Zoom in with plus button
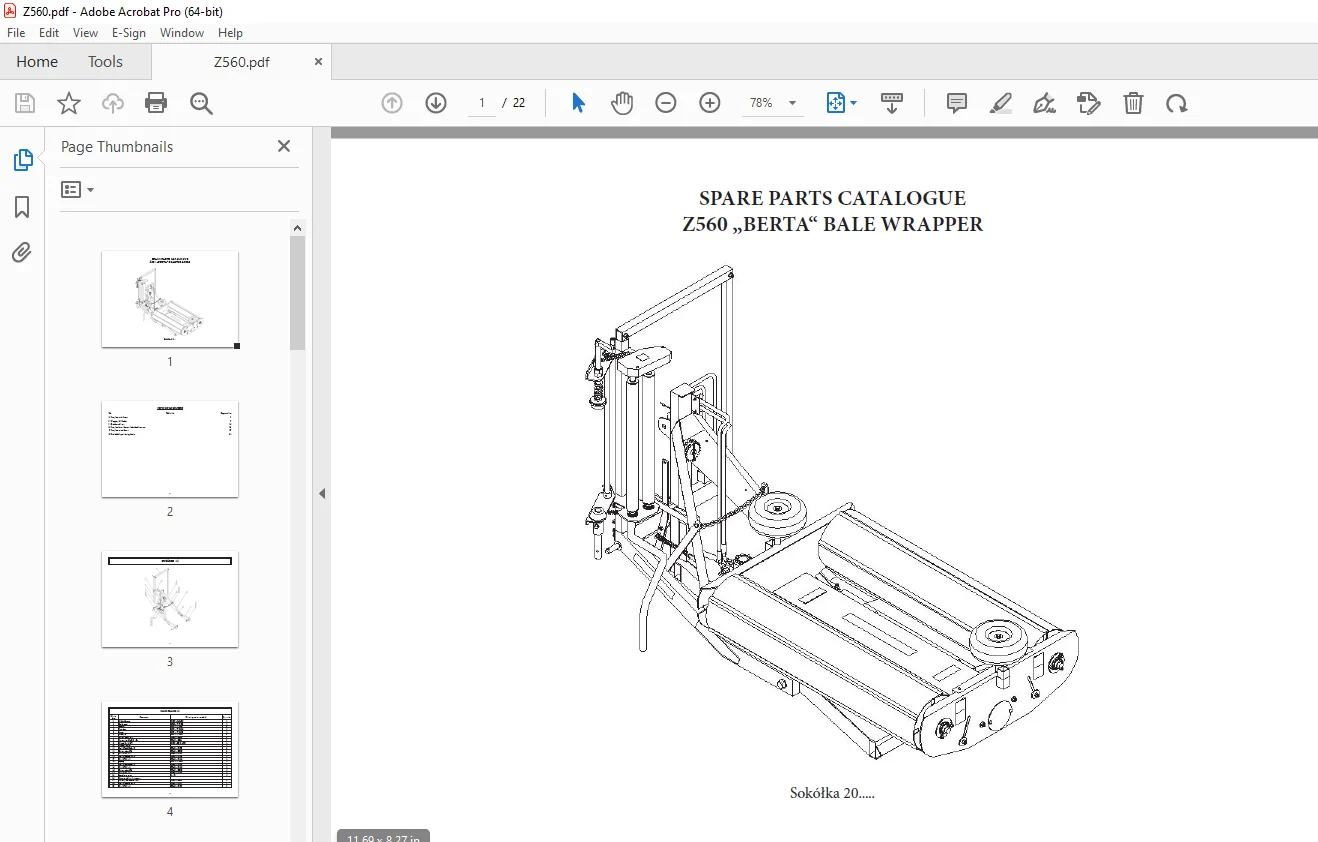Screen dimensions: 1318x842 pyautogui.click(x=710, y=103)
